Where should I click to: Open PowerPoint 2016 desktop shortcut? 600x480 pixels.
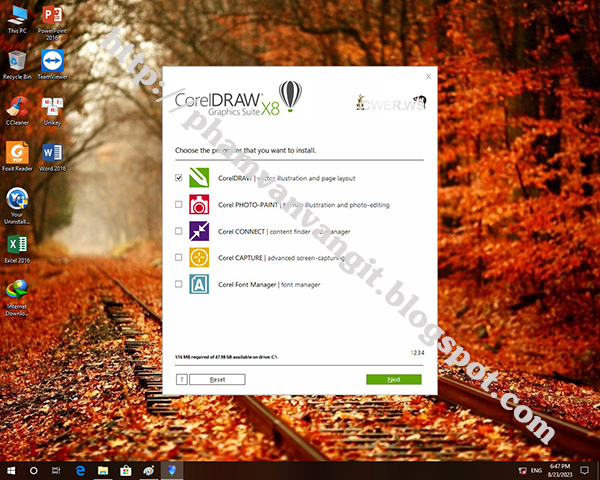tap(52, 23)
